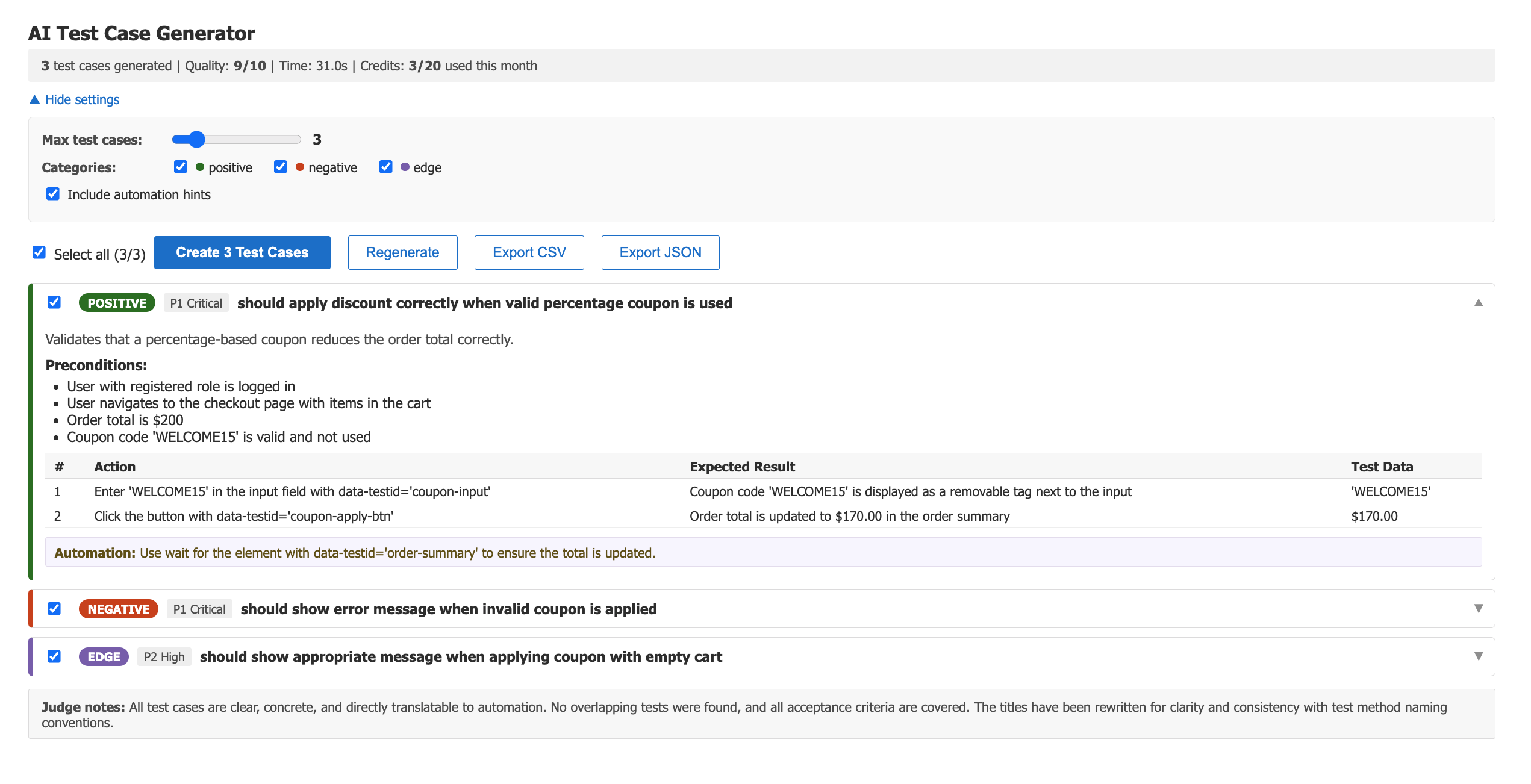Click the red NEGATIVE badge on second test
Screen dimensions: 1531x784
pos(118,609)
